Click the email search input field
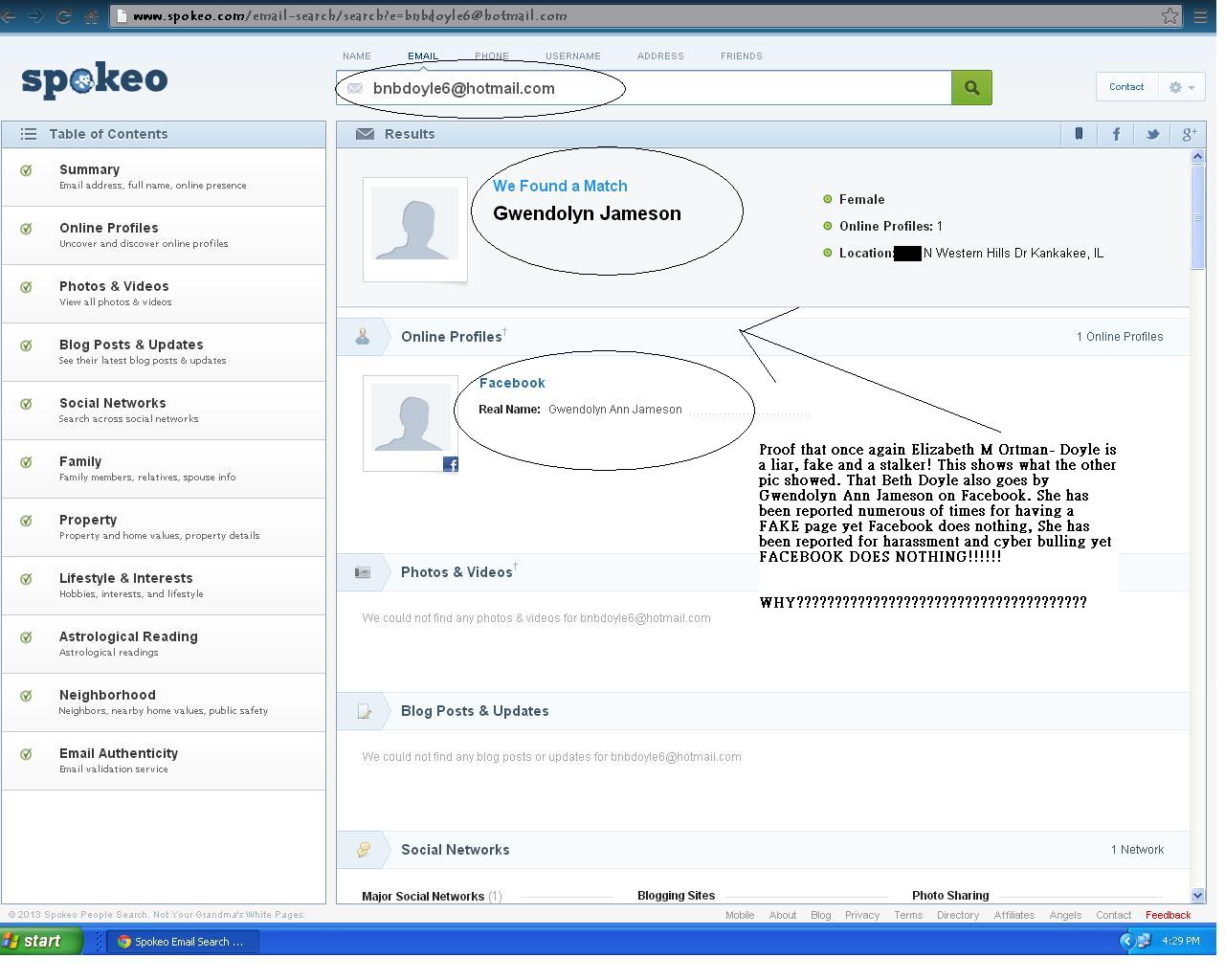Screen dimensions: 1225x980 (x=644, y=88)
